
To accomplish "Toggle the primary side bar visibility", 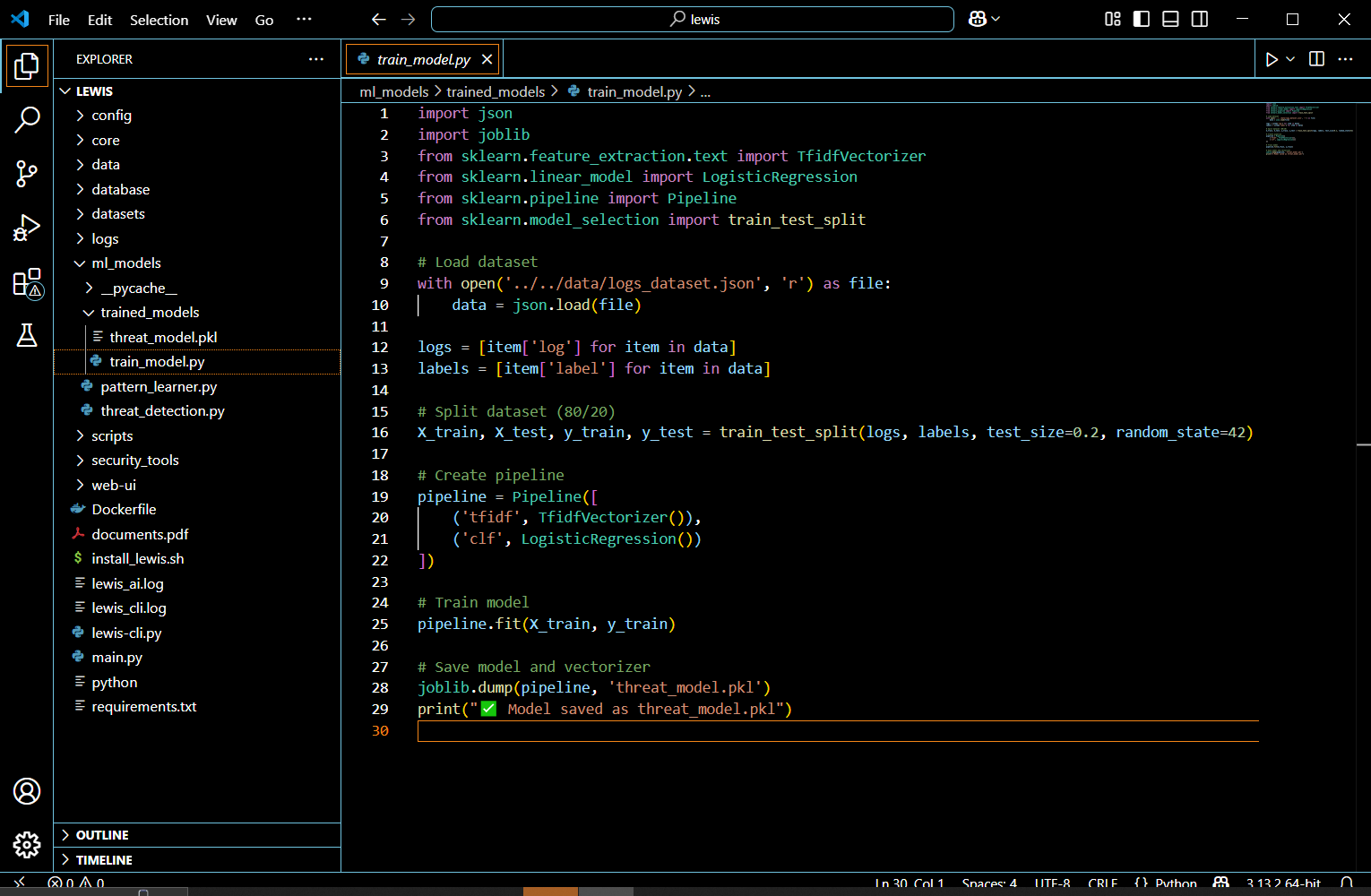I will click(1142, 19).
